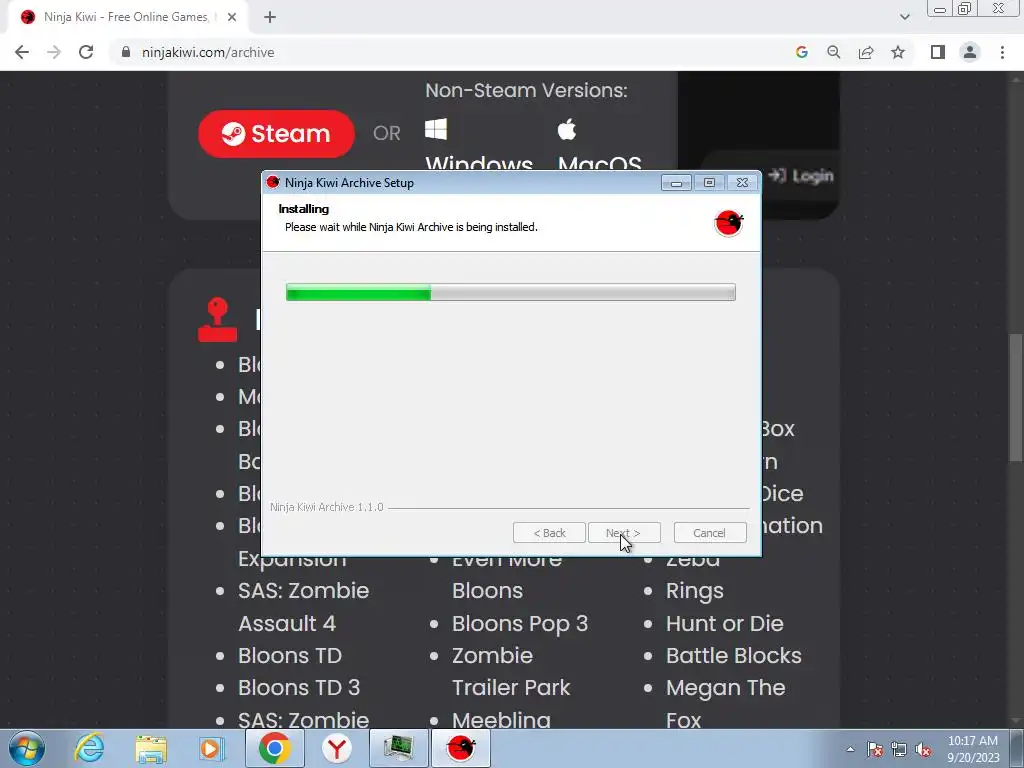Click the Ninja Kiwi icon in setup title bar
Image resolution: width=1024 pixels, height=768 pixels.
pyautogui.click(x=273, y=182)
